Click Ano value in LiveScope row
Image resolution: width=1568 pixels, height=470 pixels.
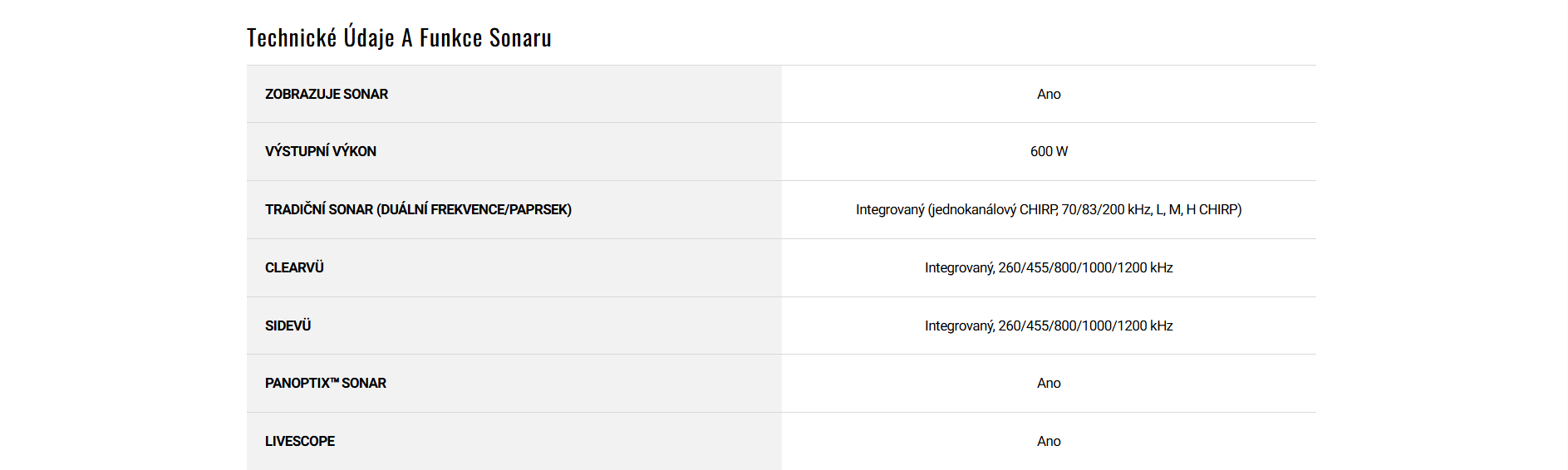[x=1049, y=442]
